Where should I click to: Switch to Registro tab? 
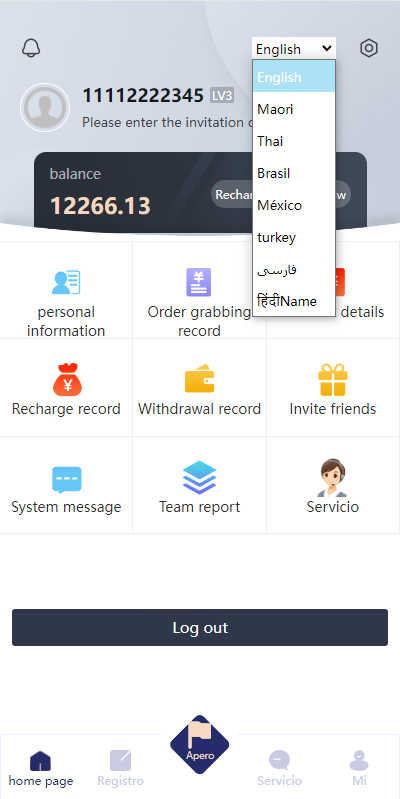coord(120,768)
